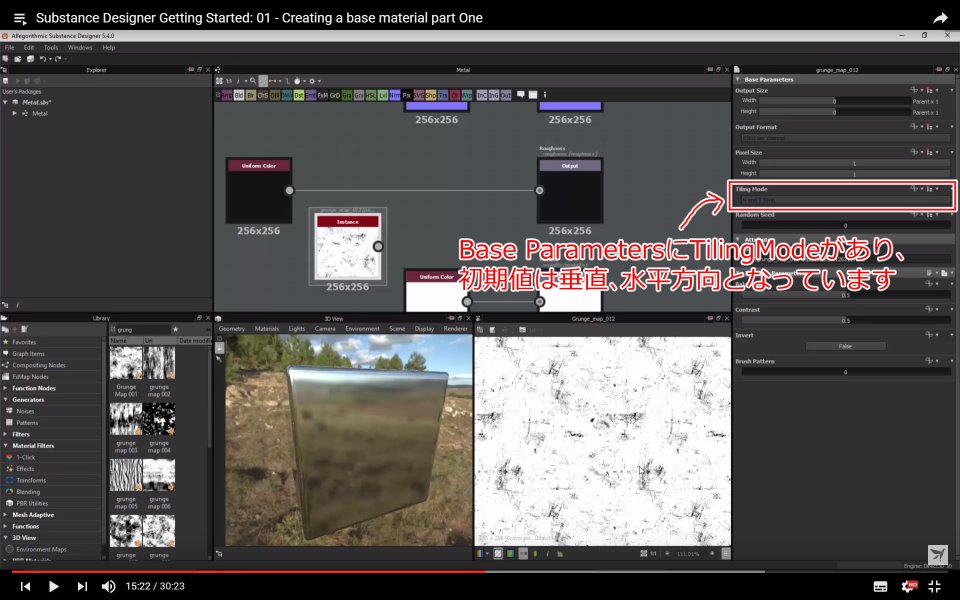
Task: Add a Levels node (Lvl) from the toolbar
Action: (x=383, y=96)
